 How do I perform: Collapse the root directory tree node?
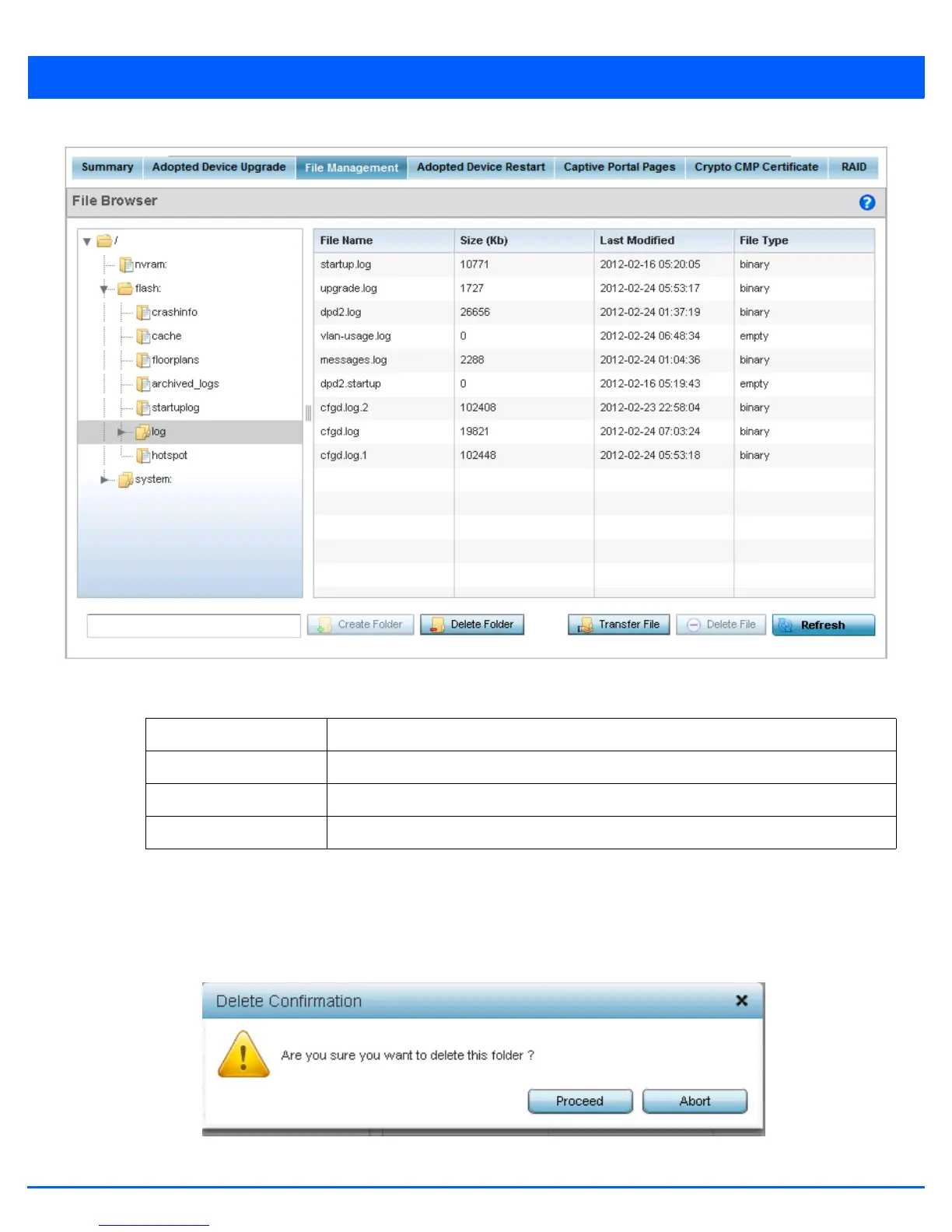point(87,242)
